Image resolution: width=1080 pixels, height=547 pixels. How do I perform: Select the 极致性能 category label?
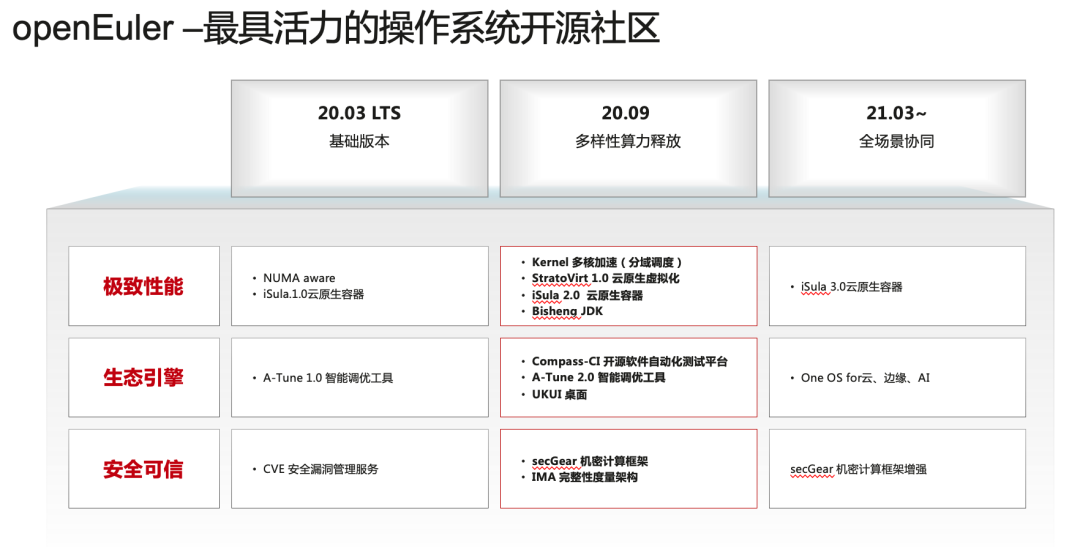pos(143,286)
